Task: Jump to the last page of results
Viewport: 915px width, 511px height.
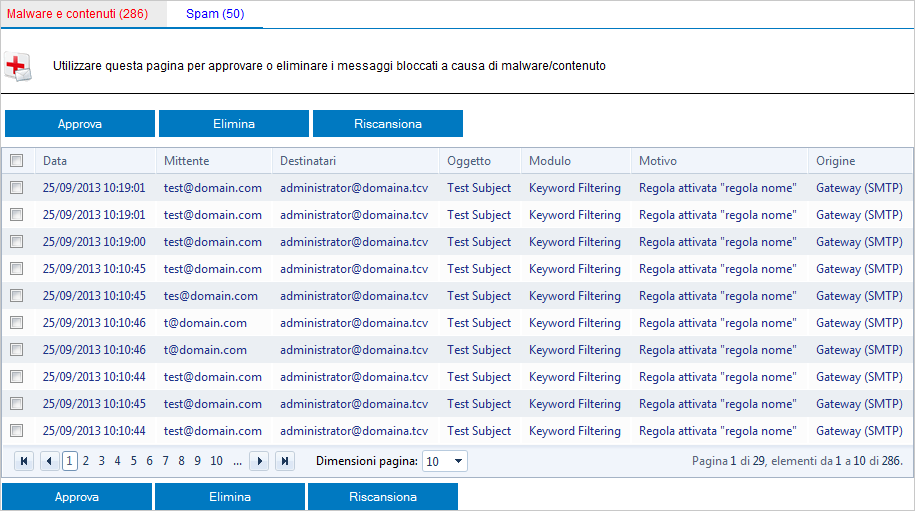Action: pos(285,461)
